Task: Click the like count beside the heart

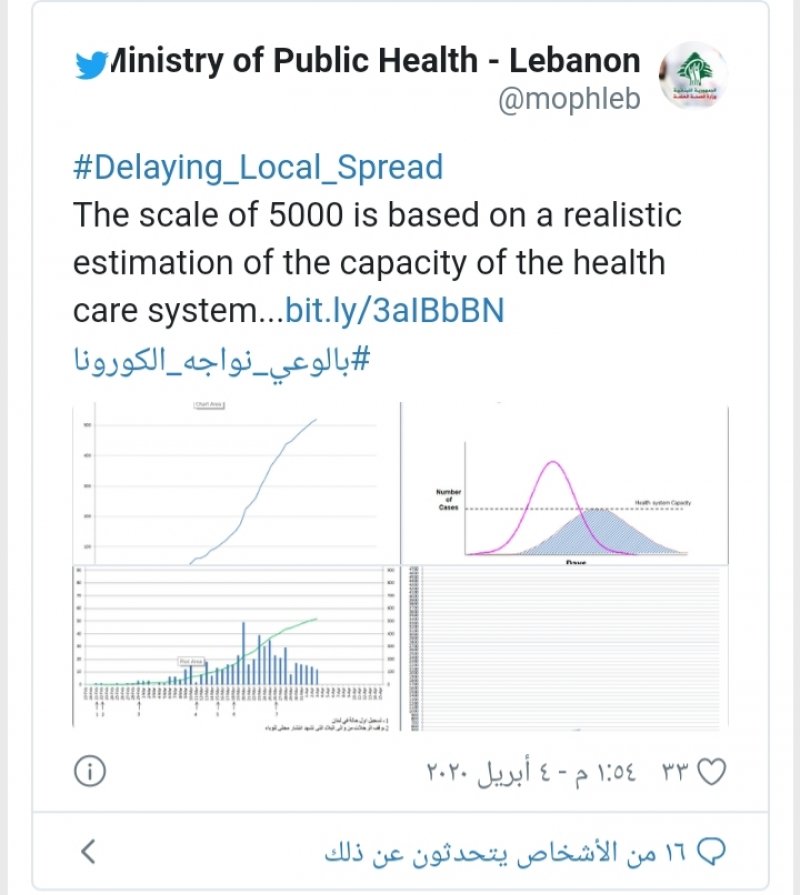Action: click(x=669, y=772)
